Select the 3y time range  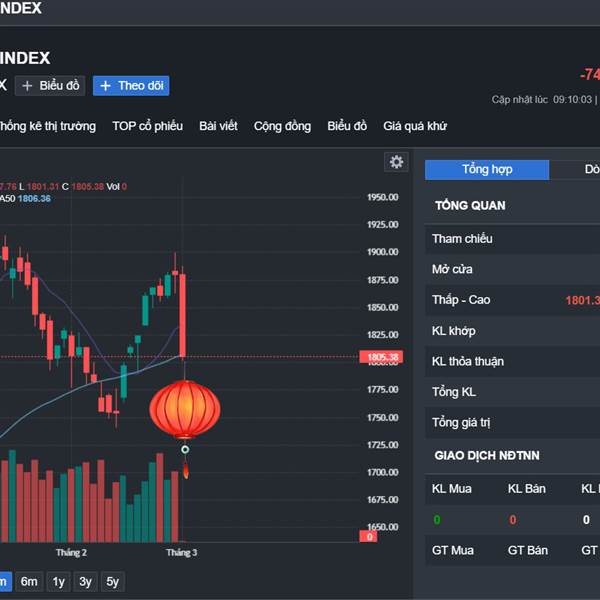pyautogui.click(x=85, y=582)
